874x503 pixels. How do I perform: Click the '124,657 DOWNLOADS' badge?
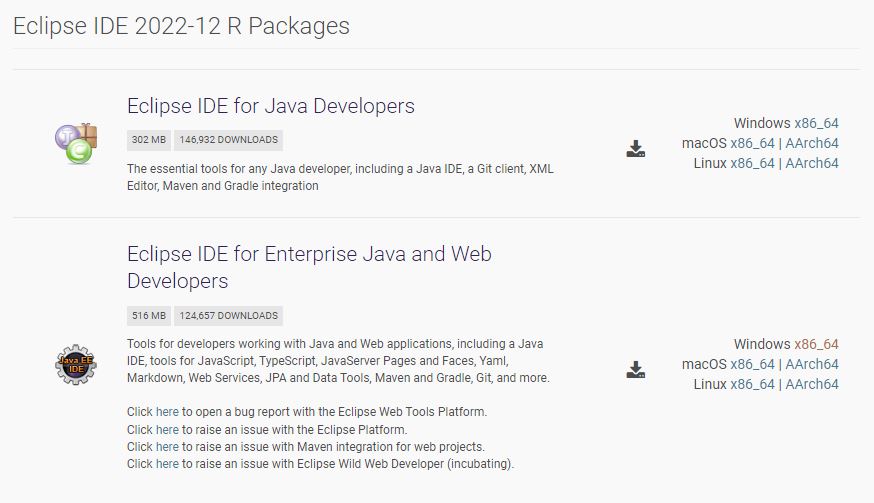229,316
